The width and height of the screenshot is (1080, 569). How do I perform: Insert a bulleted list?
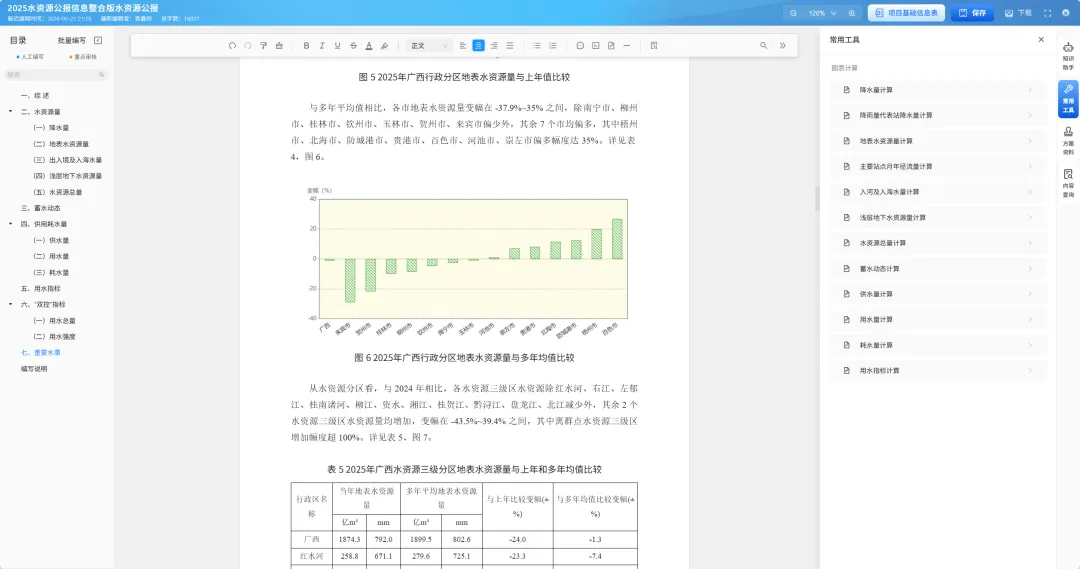(x=537, y=45)
